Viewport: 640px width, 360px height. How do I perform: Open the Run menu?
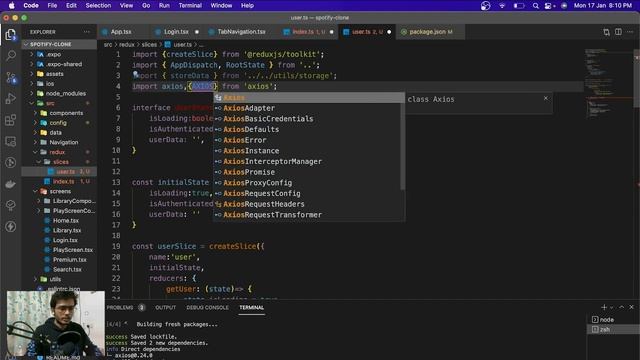(164, 6)
